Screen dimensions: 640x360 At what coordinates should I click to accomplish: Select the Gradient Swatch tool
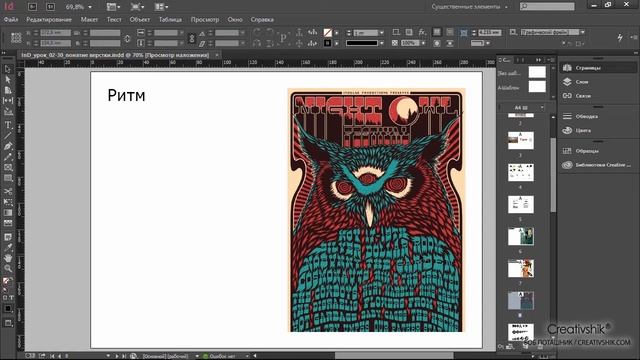pos(8,213)
